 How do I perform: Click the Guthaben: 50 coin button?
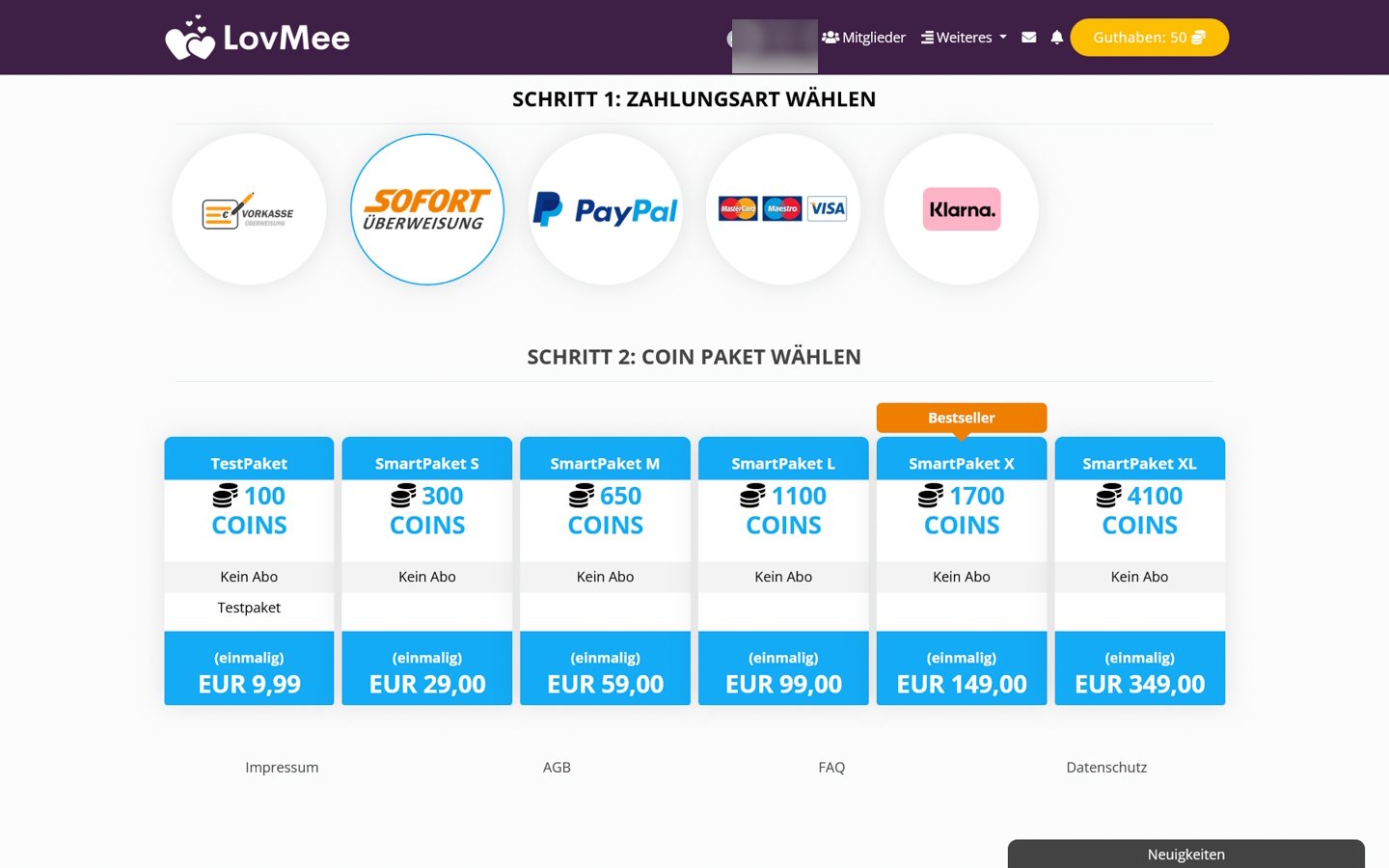pyautogui.click(x=1150, y=38)
